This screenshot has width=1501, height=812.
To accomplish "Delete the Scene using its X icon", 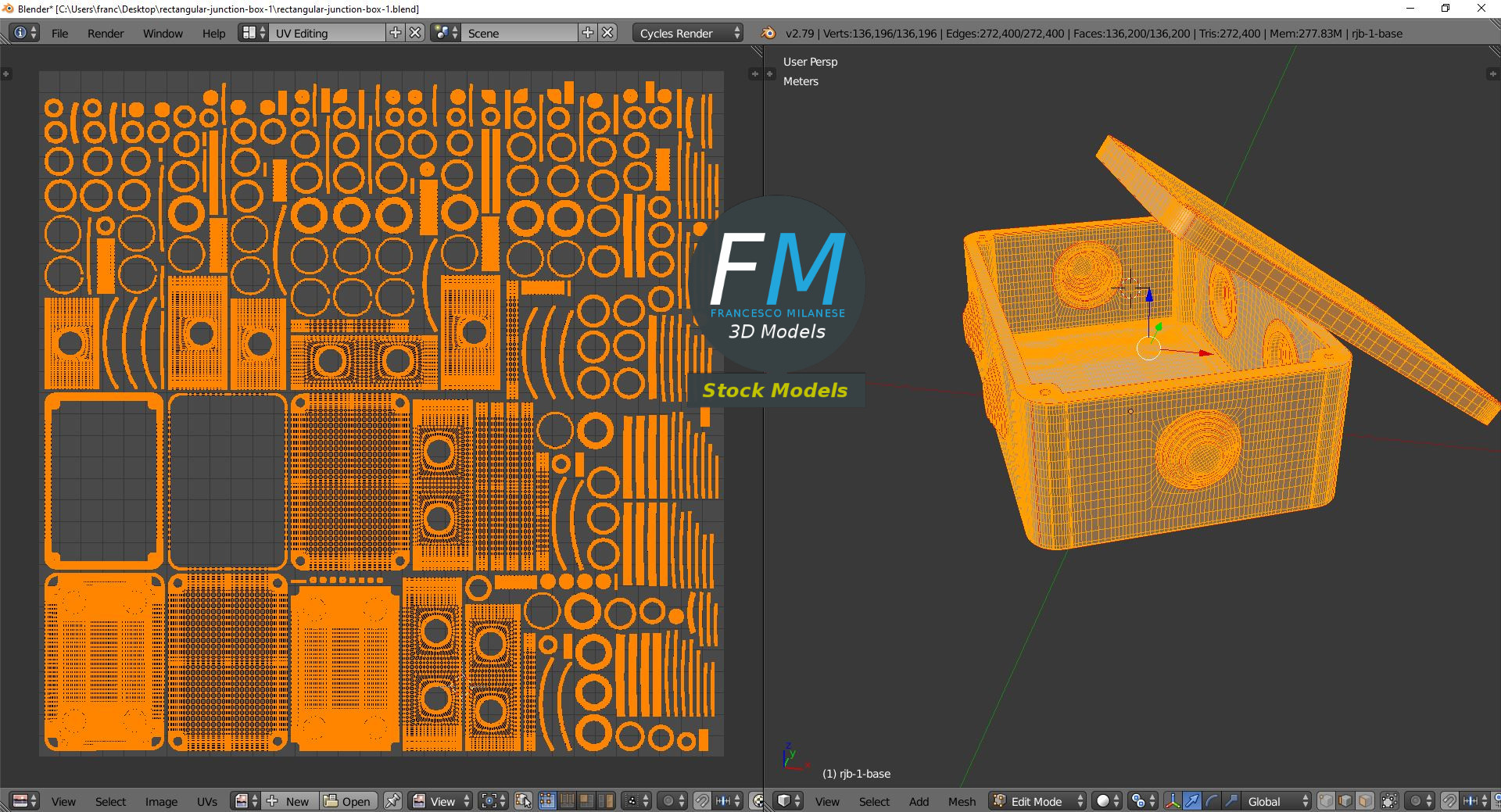I will pyautogui.click(x=607, y=33).
